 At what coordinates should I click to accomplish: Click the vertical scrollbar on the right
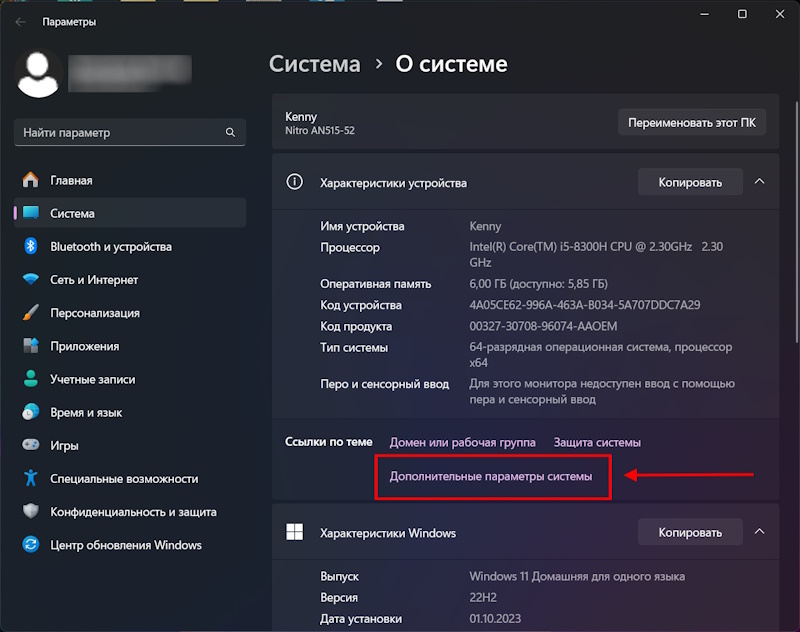tap(796, 222)
